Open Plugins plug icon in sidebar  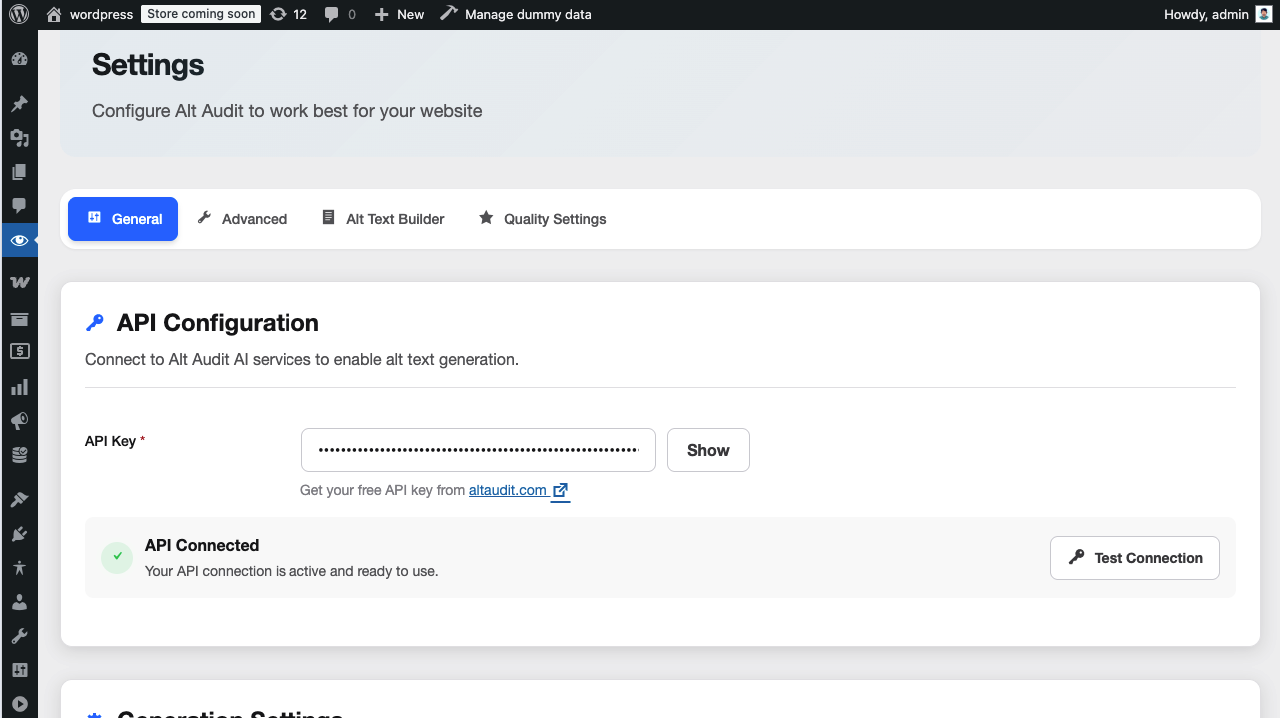tap(19, 533)
